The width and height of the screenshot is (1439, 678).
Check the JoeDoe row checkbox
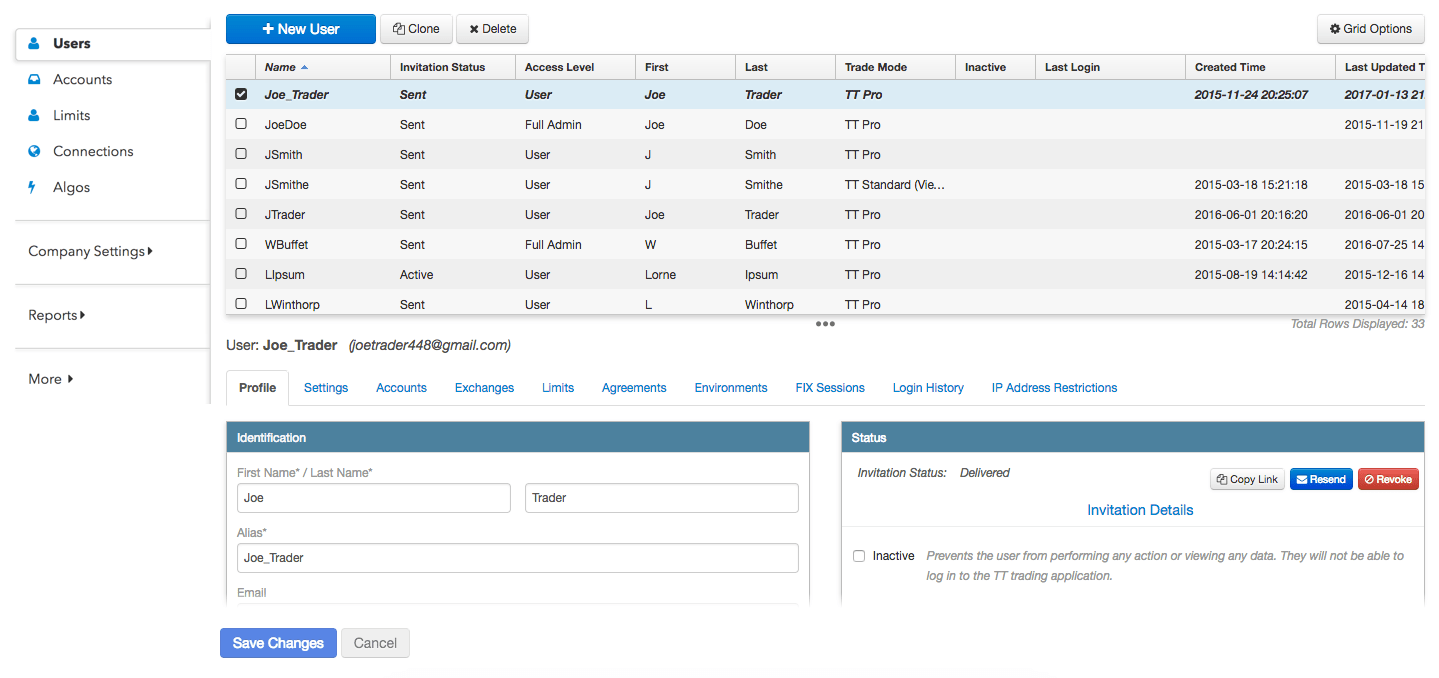(241, 124)
